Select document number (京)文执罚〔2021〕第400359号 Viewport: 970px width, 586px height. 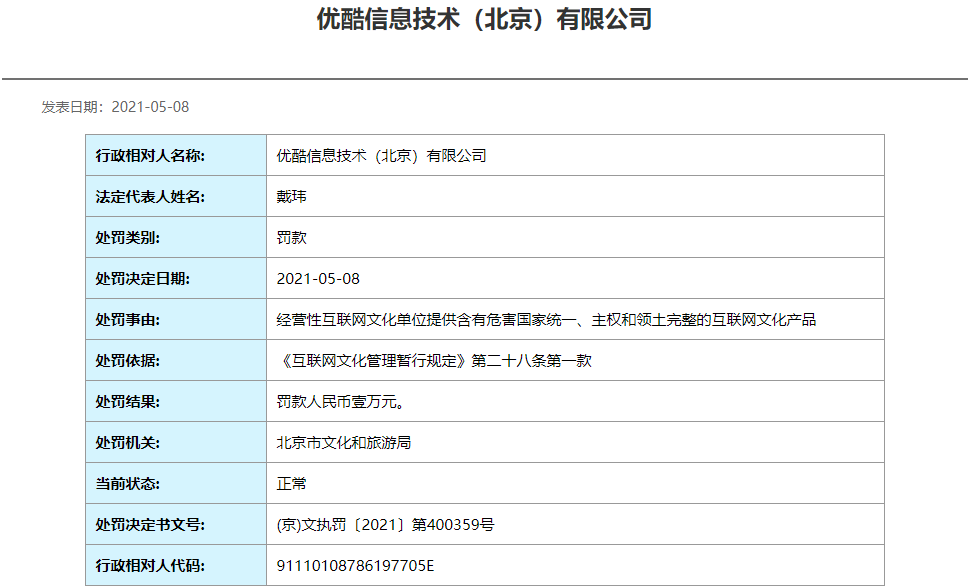[385, 525]
